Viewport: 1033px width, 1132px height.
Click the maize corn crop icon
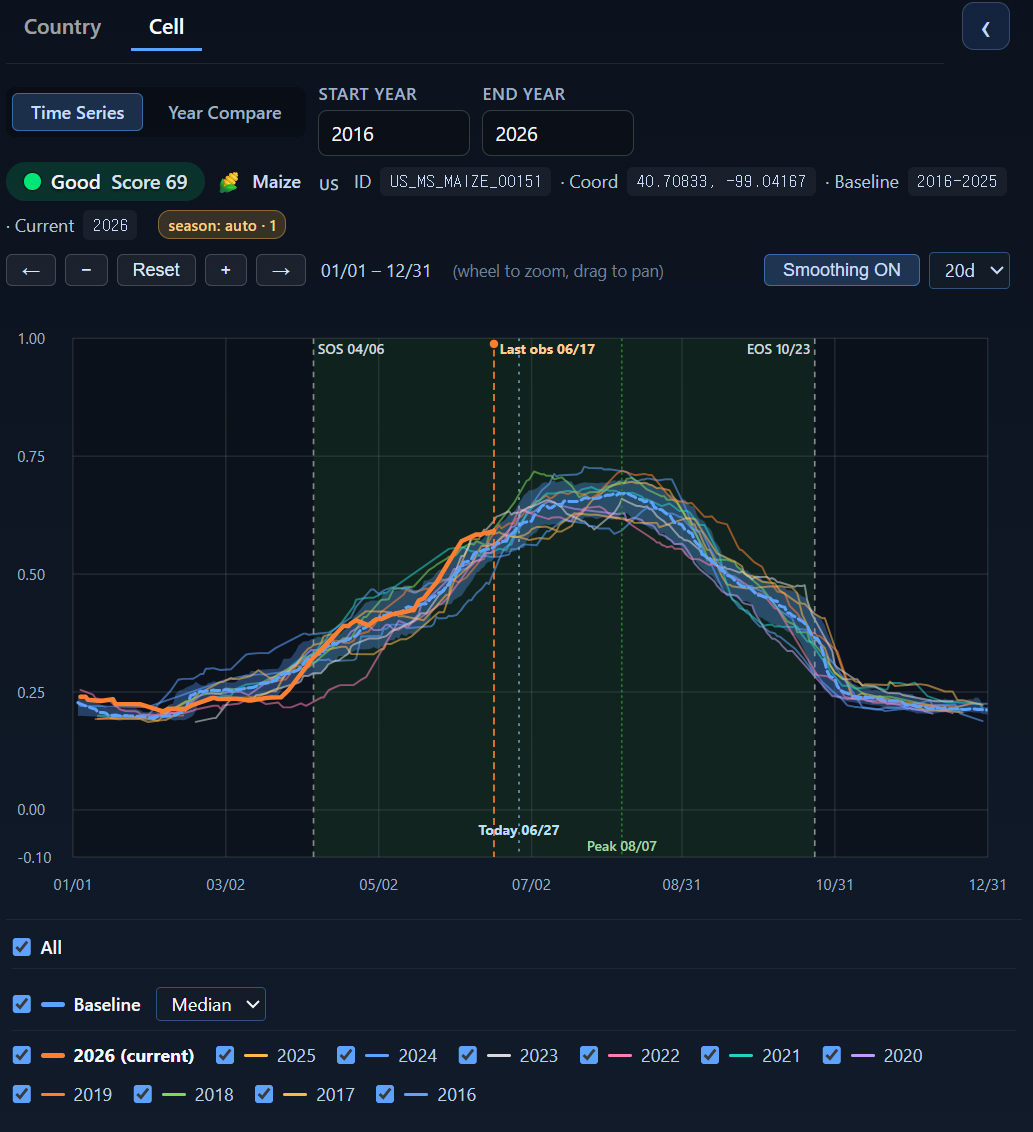point(229,182)
